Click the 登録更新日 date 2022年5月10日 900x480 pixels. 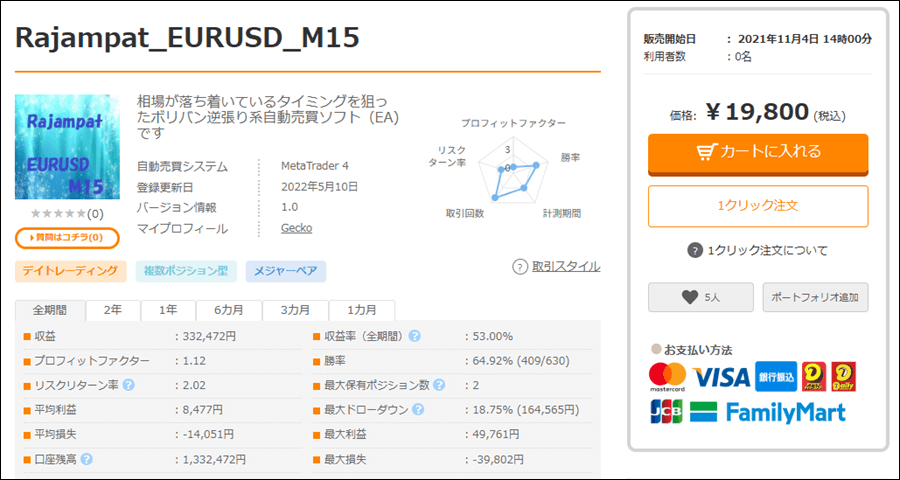(319, 187)
